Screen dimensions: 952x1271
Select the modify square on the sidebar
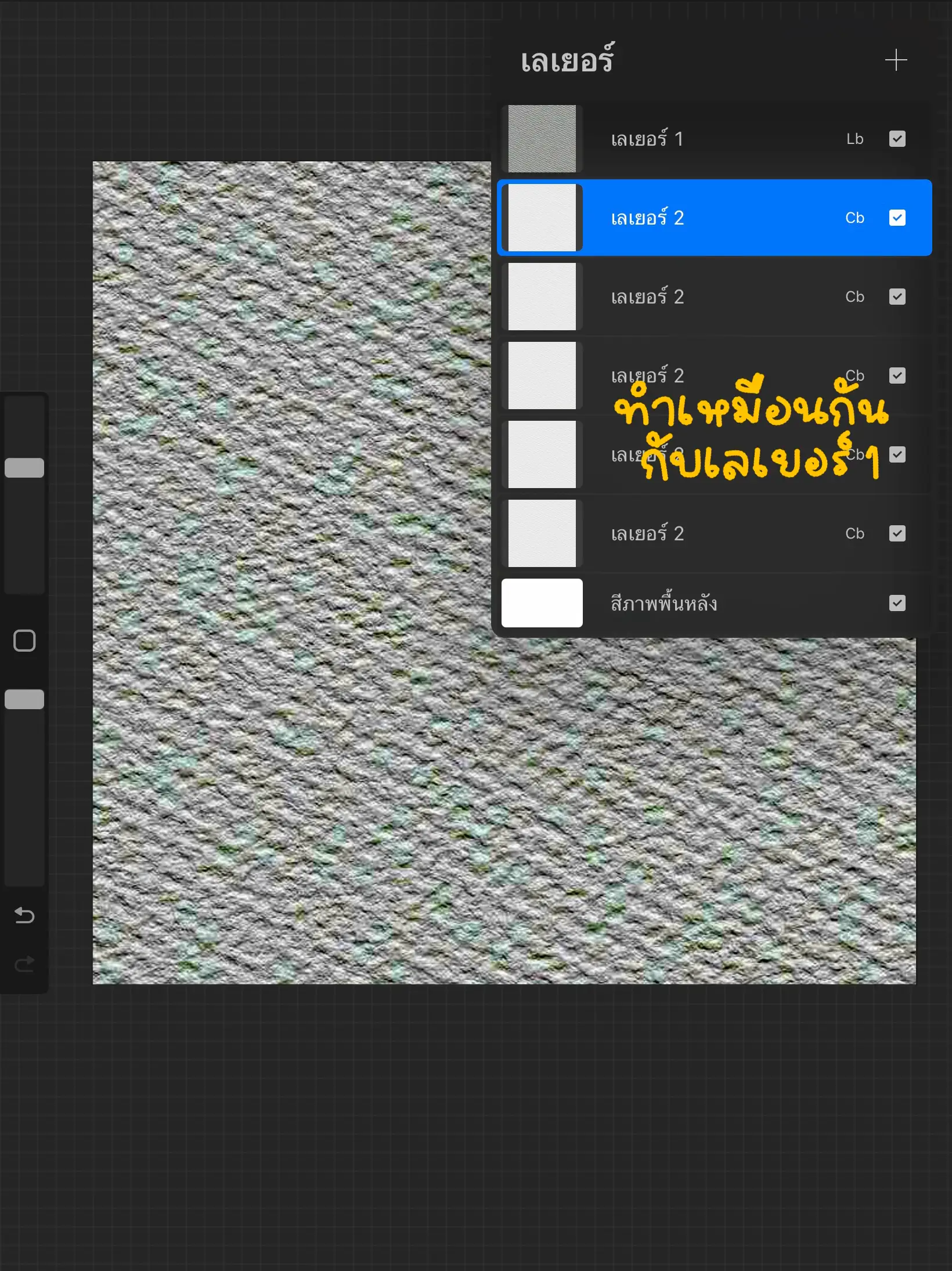(x=24, y=641)
